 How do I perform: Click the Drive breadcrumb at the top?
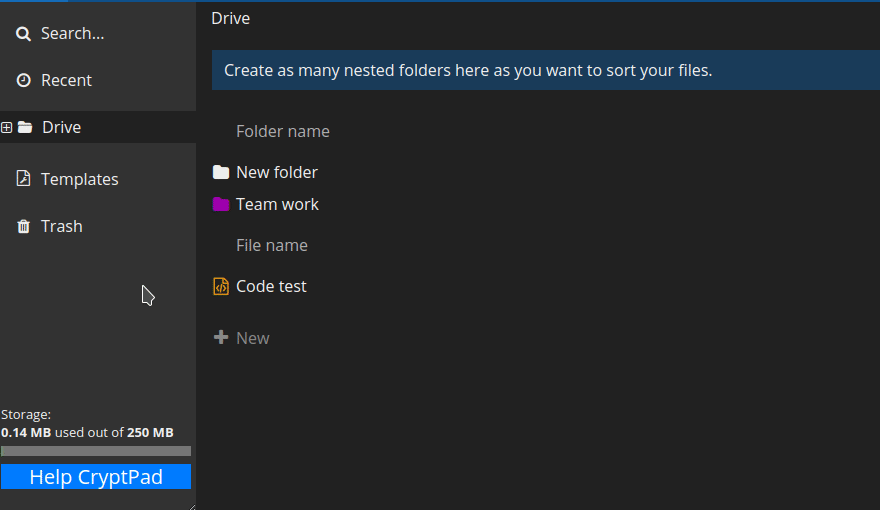coord(230,18)
